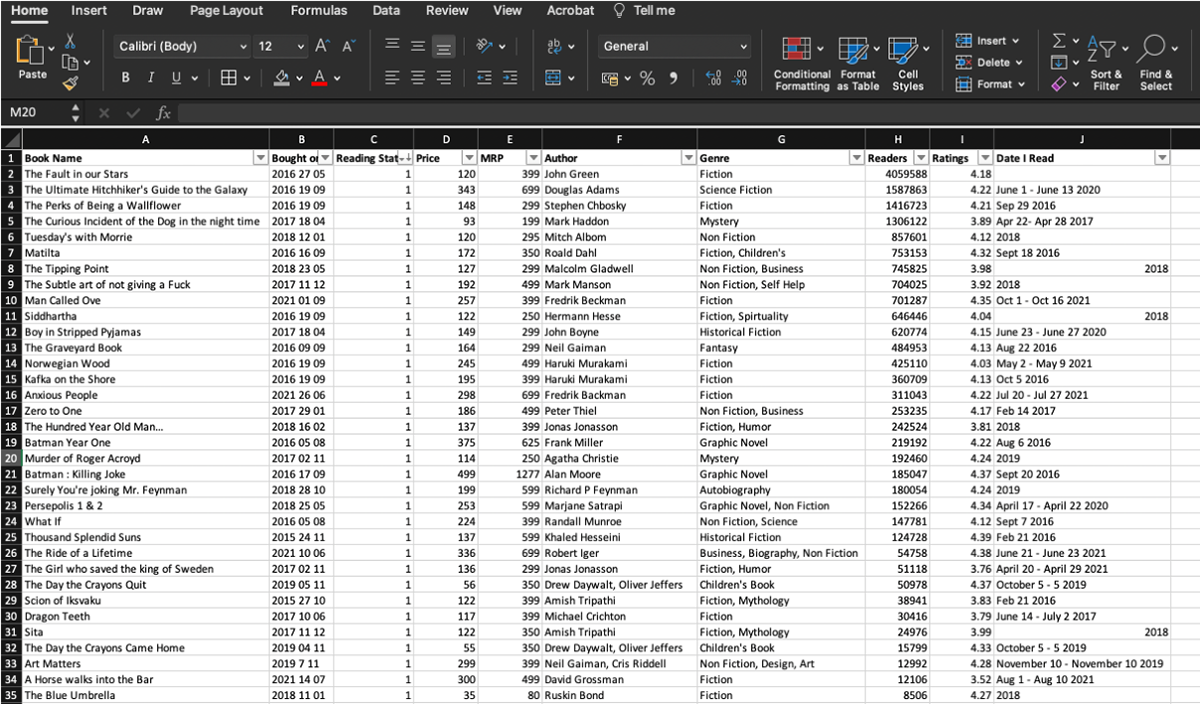Align text to top
Viewport: 1200px width, 704px height.
click(x=393, y=46)
